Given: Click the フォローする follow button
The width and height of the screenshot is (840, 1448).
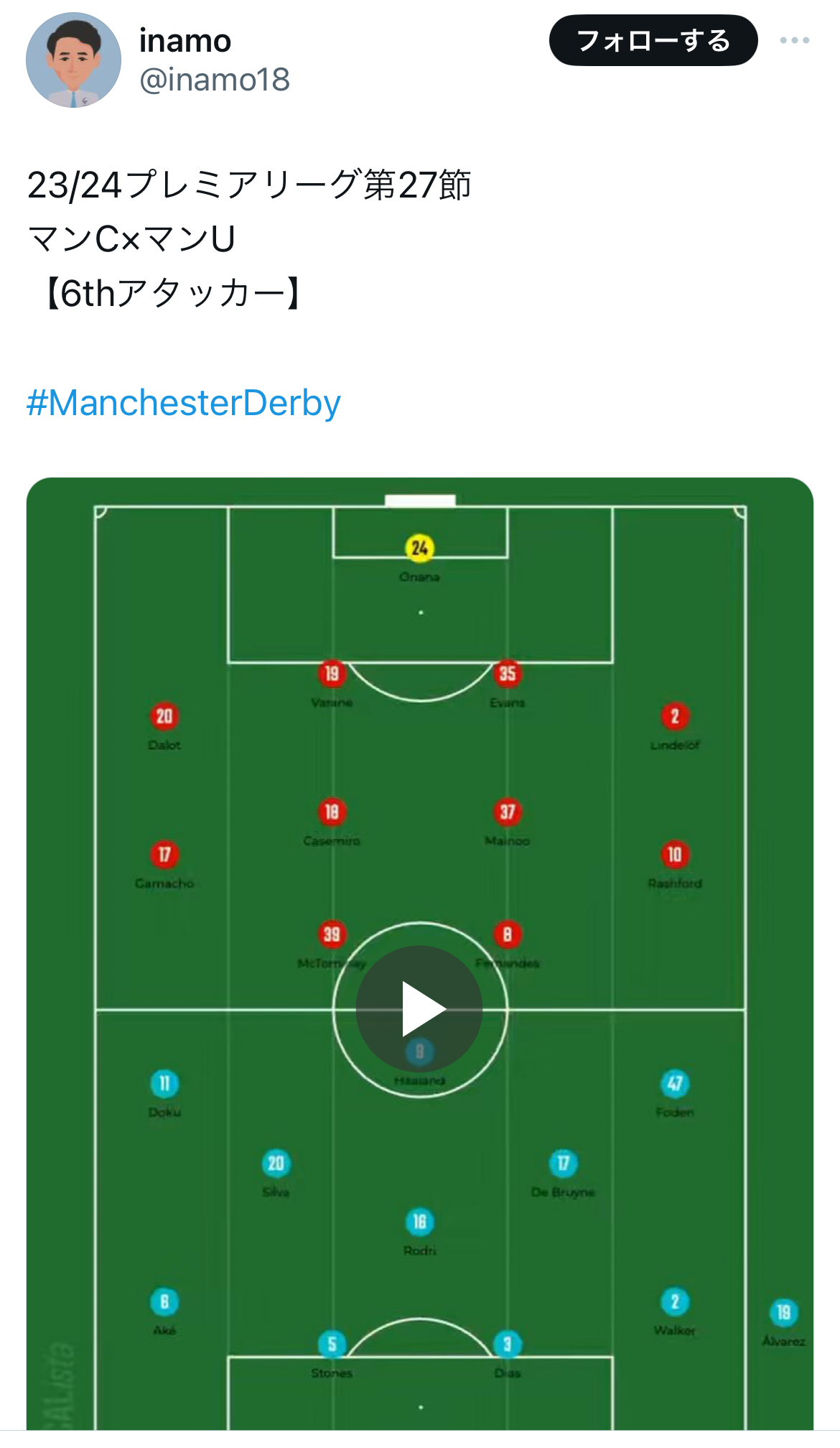Looking at the screenshot, I should point(653,41).
